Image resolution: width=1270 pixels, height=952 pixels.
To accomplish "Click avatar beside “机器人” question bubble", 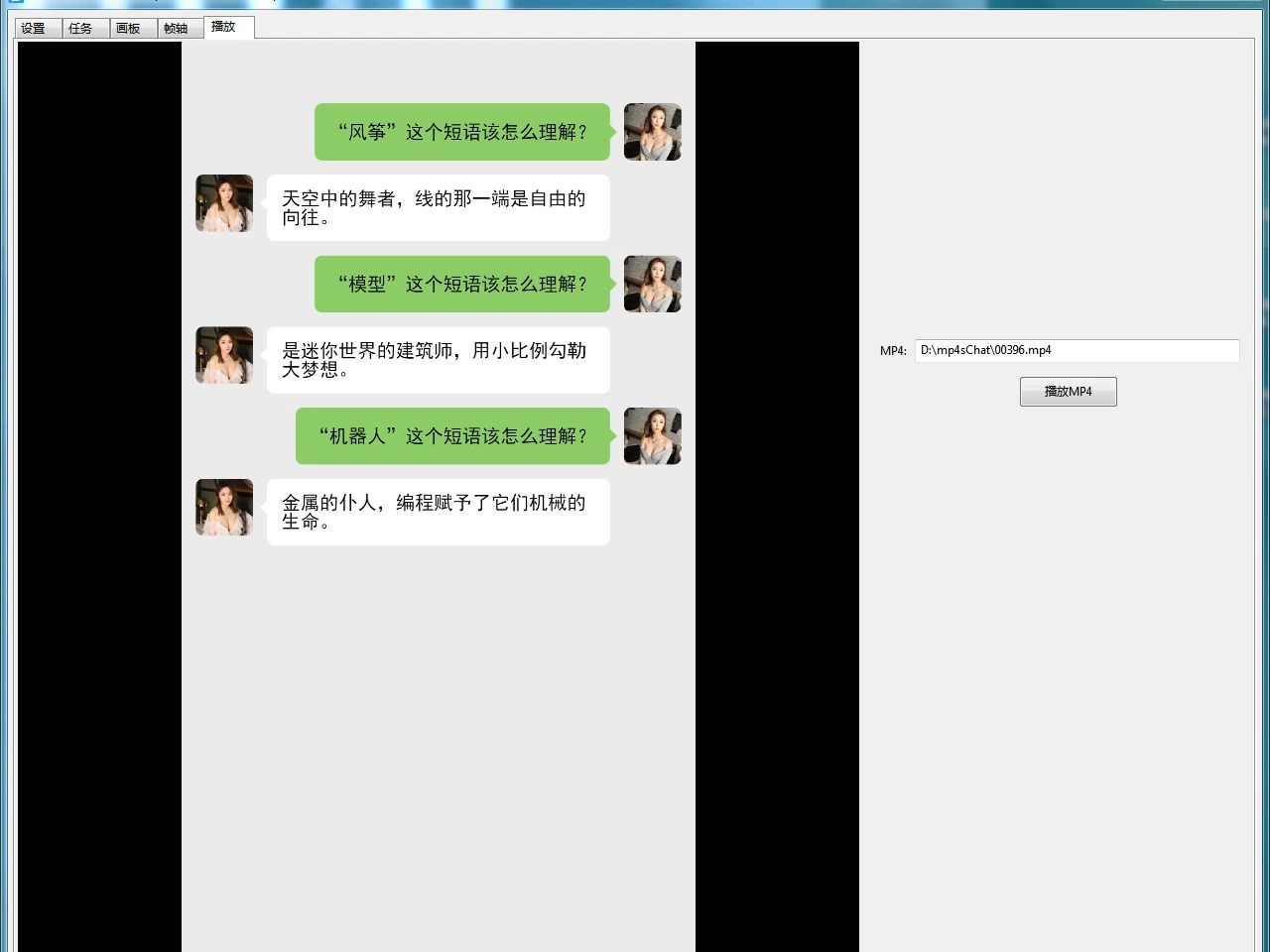I will [652, 435].
